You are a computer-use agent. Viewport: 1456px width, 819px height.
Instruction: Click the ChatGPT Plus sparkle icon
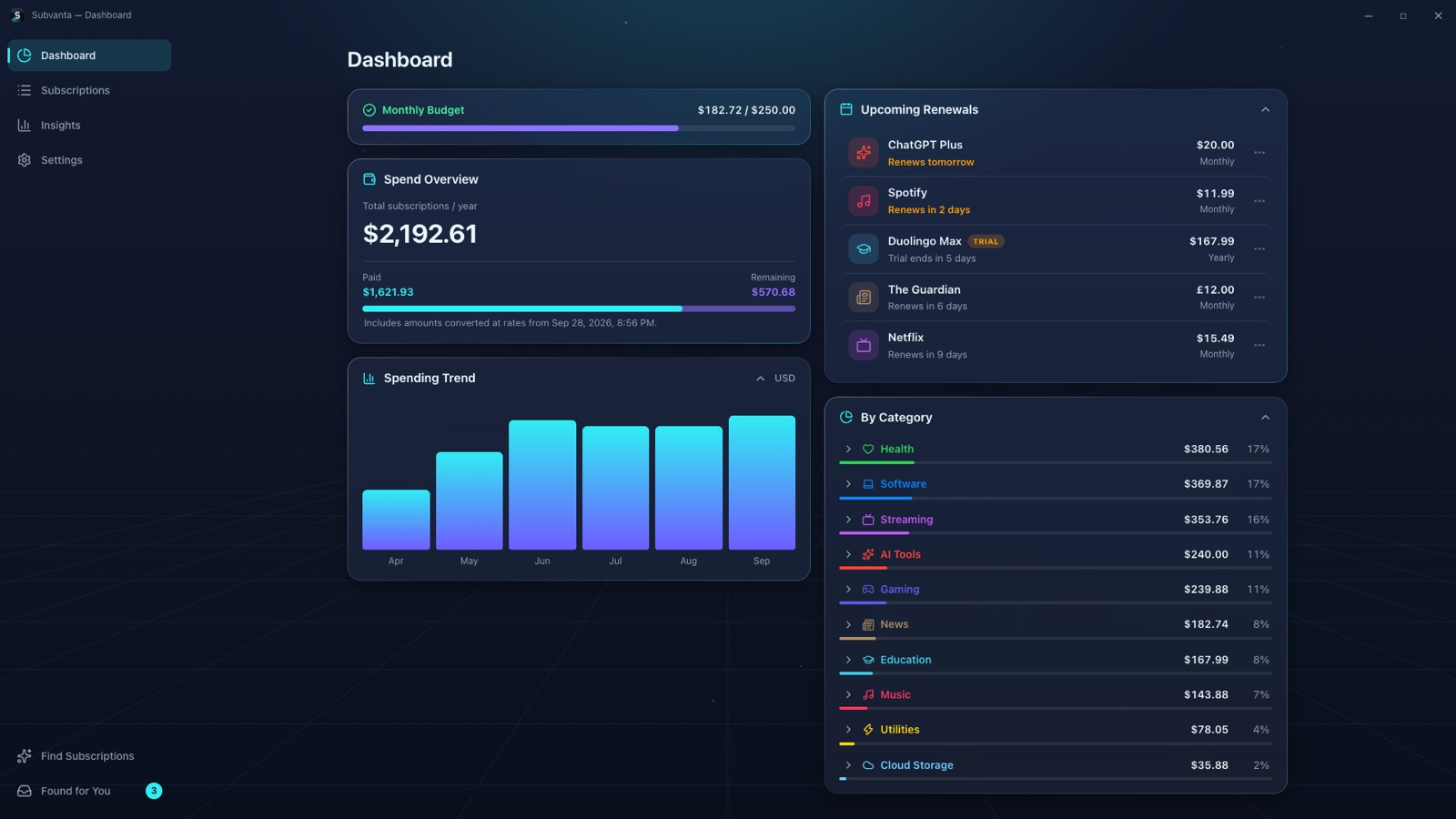(x=864, y=153)
